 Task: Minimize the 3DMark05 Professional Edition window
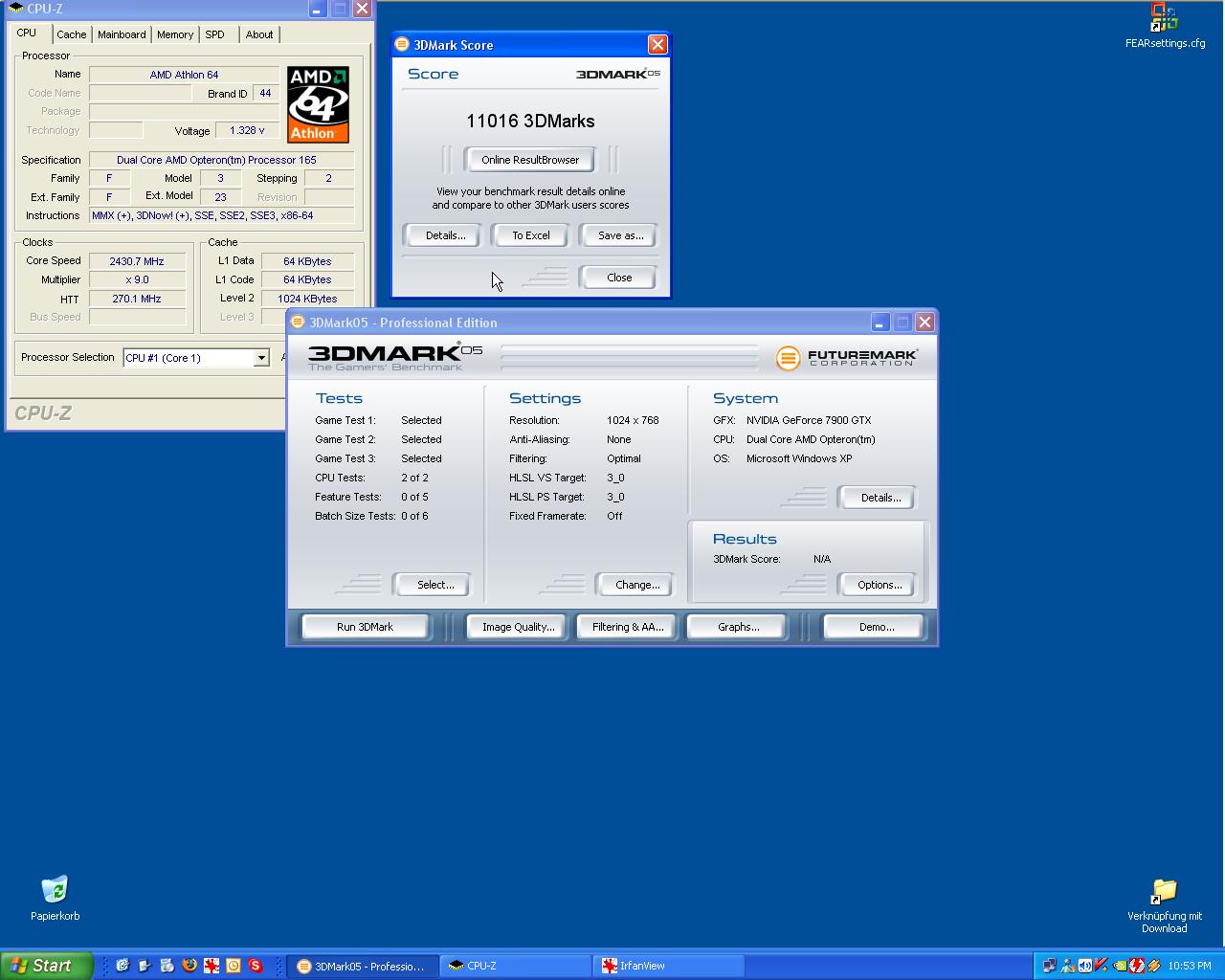pos(880,323)
